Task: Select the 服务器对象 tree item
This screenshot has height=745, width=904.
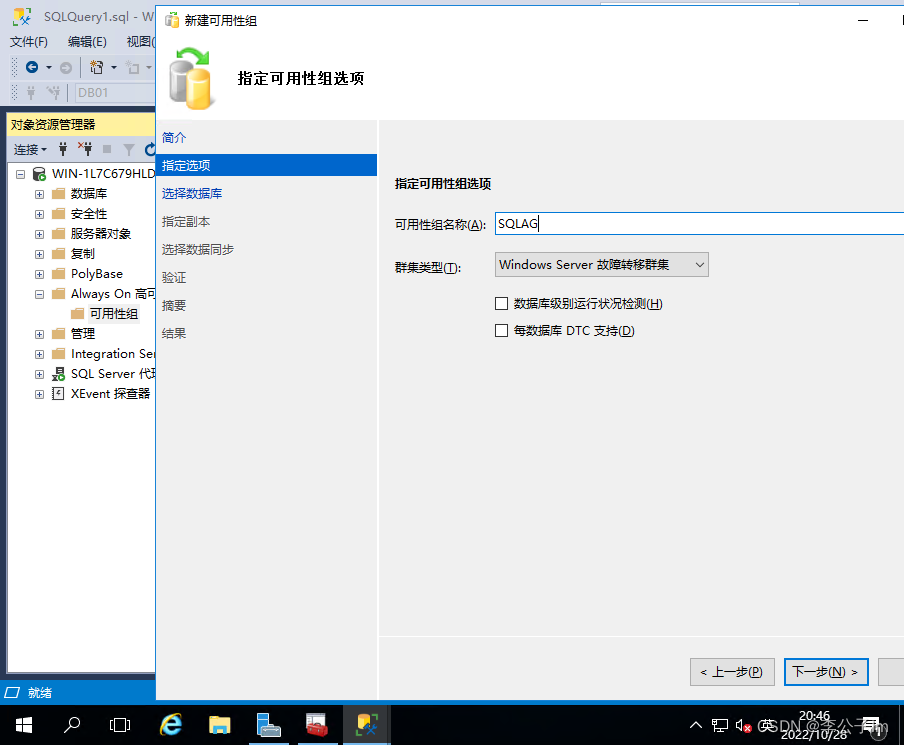Action: click(x=101, y=234)
